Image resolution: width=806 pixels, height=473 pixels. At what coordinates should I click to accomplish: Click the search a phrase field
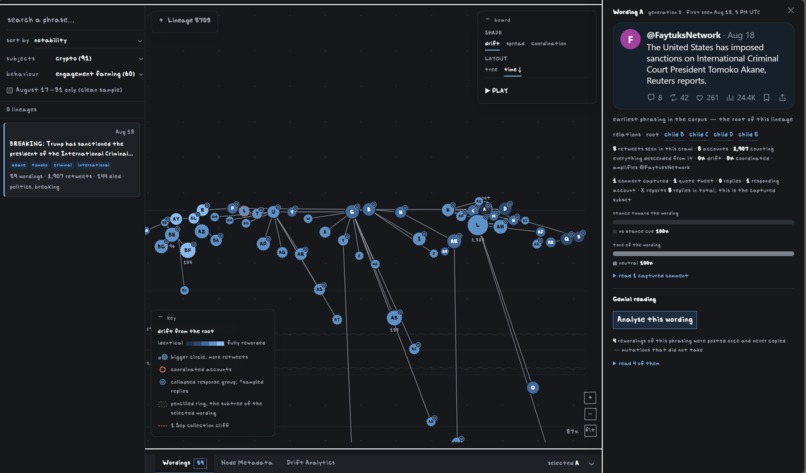[72, 20]
